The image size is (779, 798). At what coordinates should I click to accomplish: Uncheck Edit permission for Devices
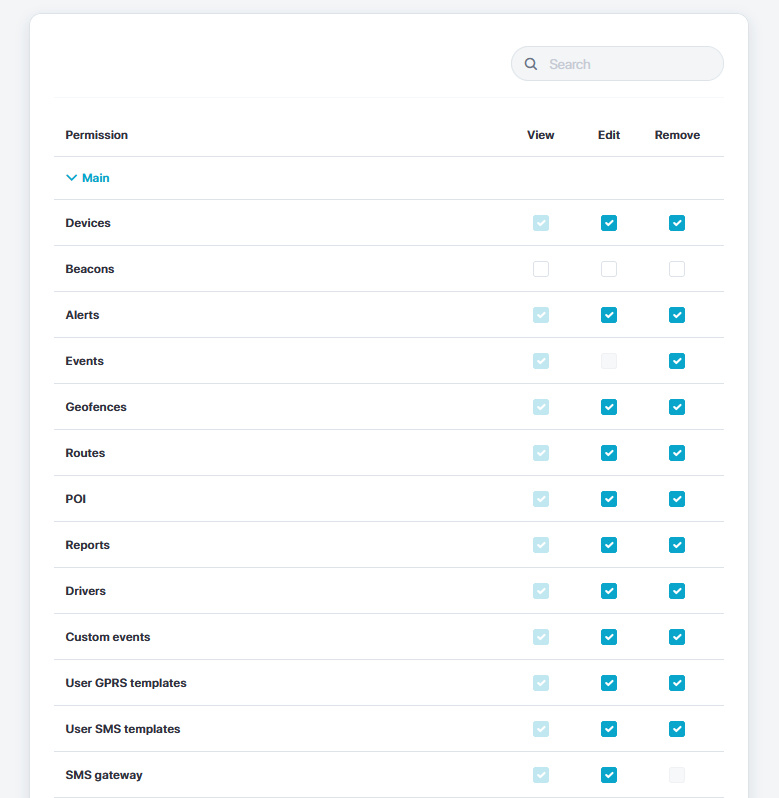click(609, 223)
